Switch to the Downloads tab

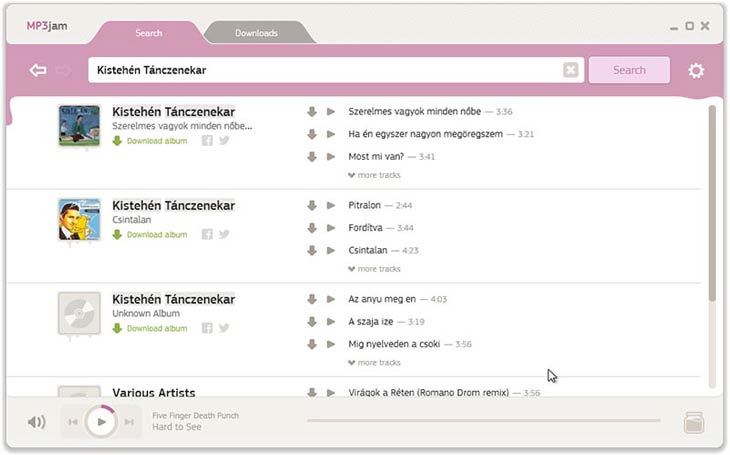(257, 33)
